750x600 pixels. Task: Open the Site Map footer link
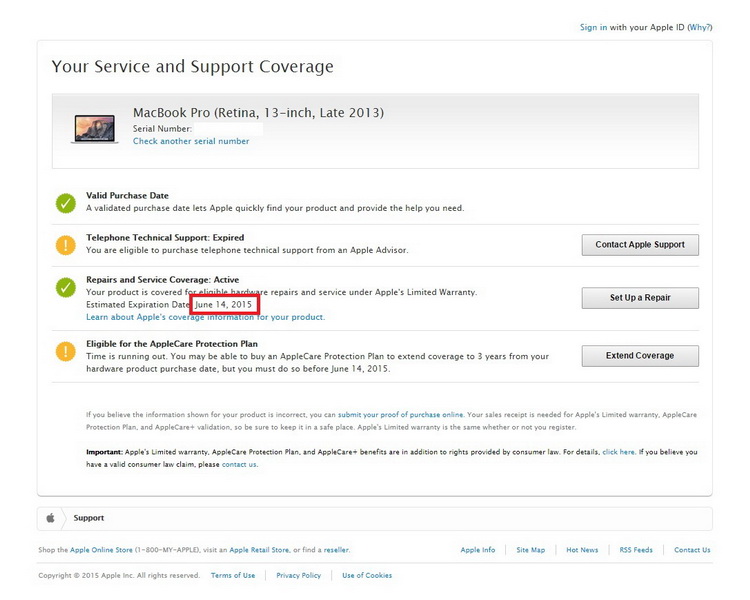click(531, 550)
